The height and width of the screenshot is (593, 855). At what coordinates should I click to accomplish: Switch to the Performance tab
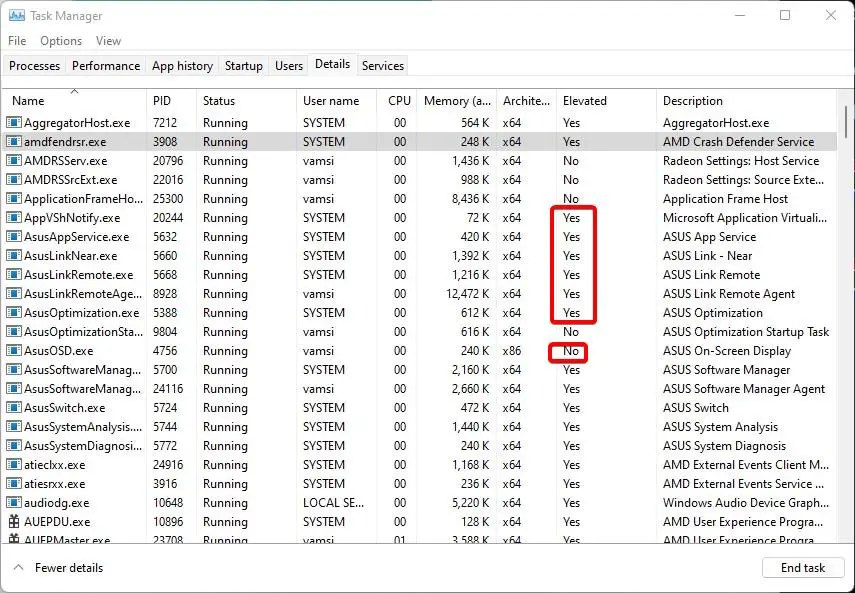click(106, 66)
